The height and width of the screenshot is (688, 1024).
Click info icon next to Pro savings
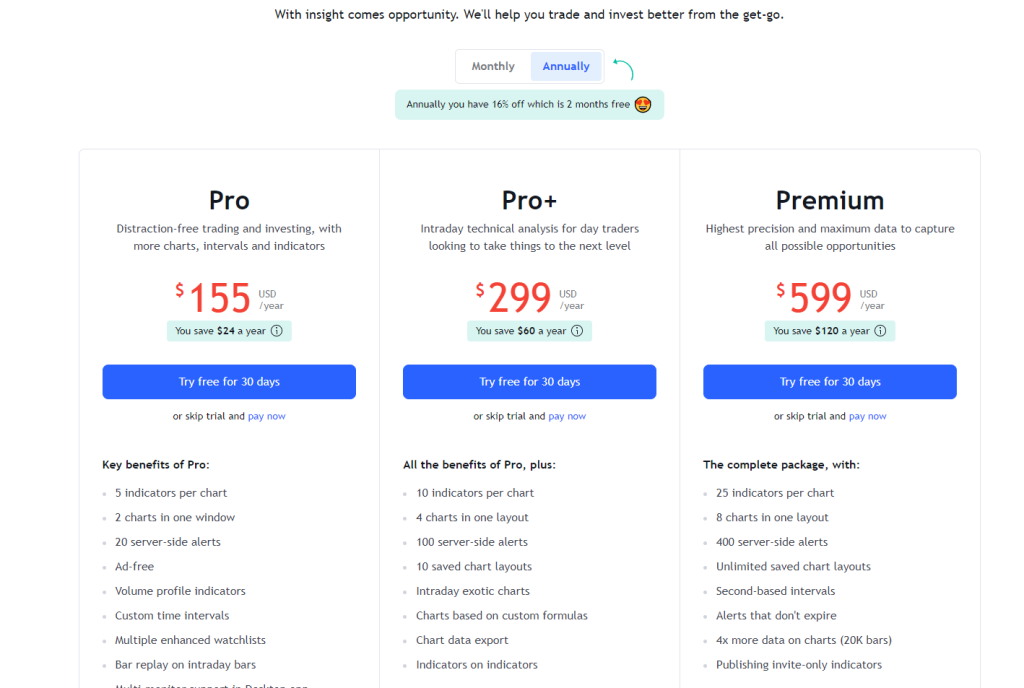(x=277, y=331)
